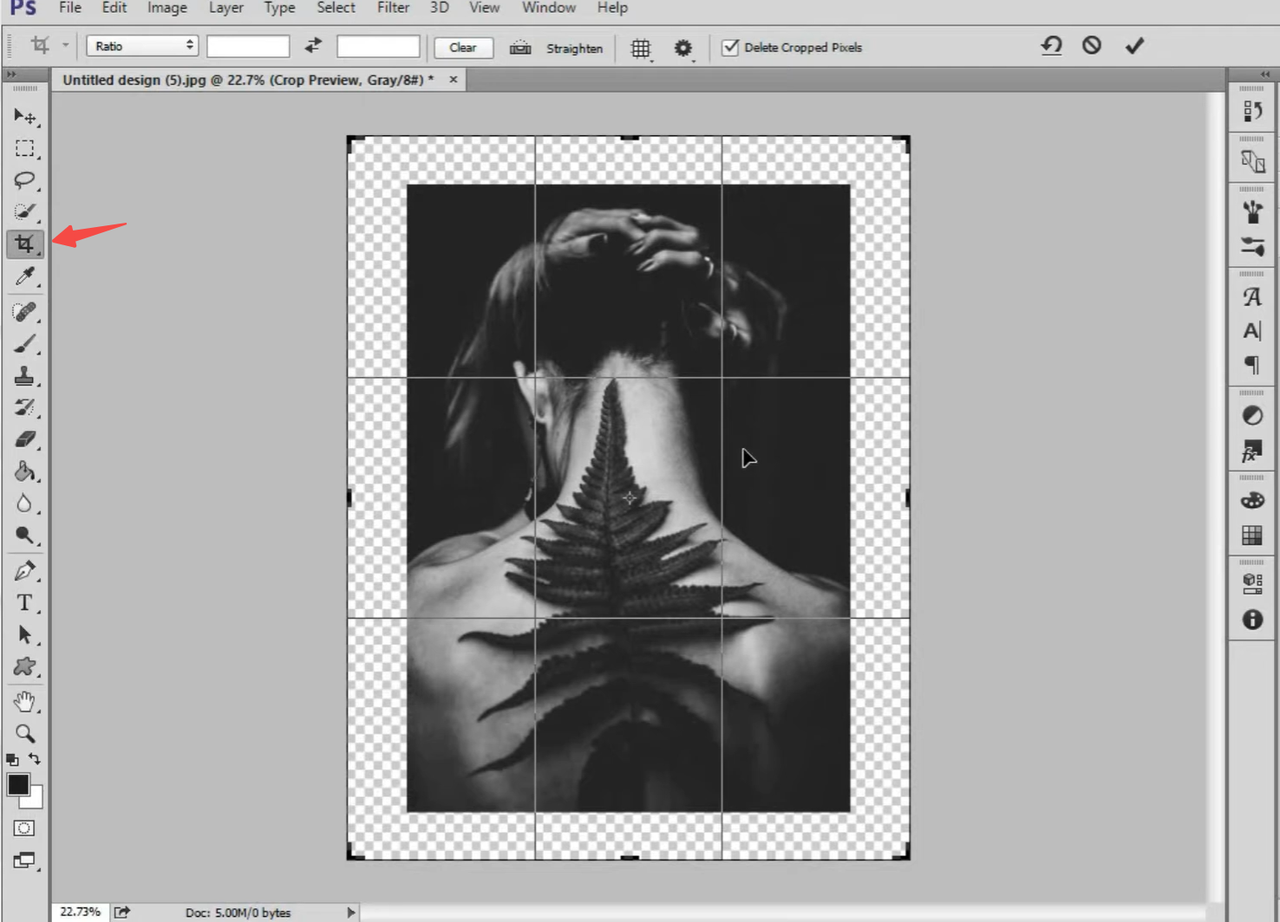Click the foreground color swatch
The height and width of the screenshot is (922, 1280).
point(17,786)
